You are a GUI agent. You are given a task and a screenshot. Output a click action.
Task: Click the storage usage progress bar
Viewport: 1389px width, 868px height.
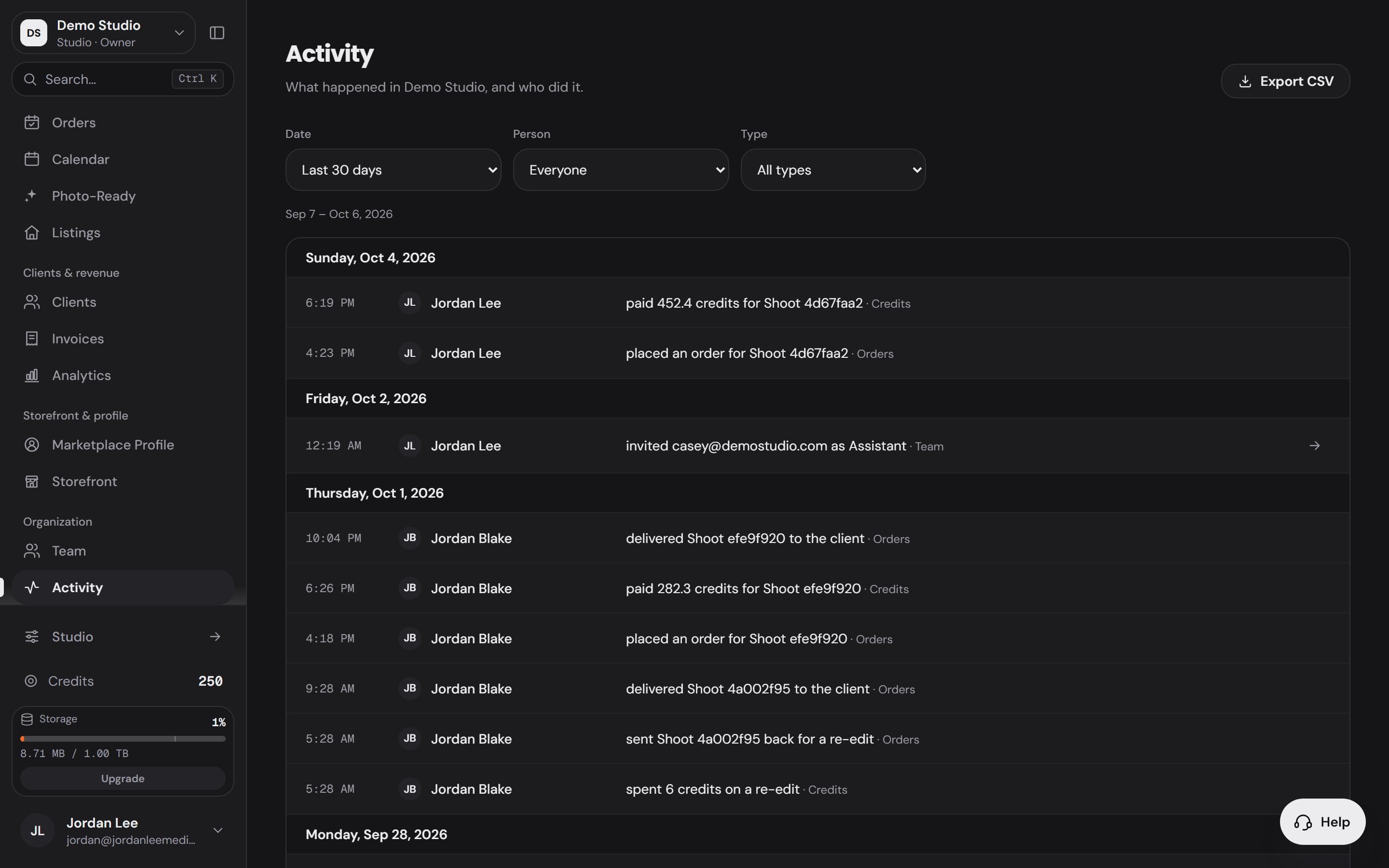pyautogui.click(x=123, y=739)
